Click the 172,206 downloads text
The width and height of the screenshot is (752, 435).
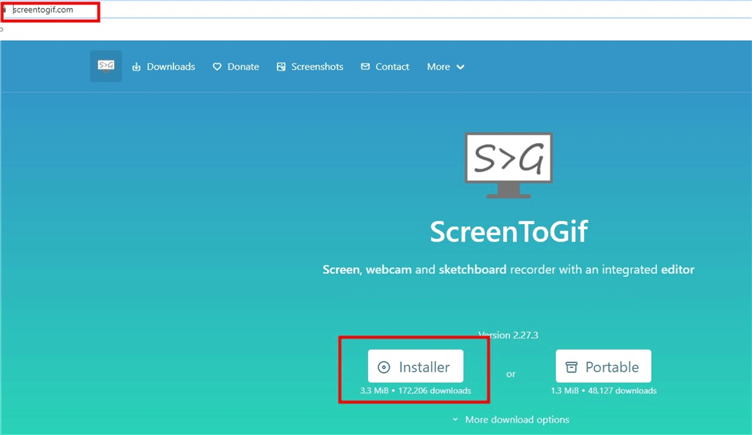tap(435, 390)
